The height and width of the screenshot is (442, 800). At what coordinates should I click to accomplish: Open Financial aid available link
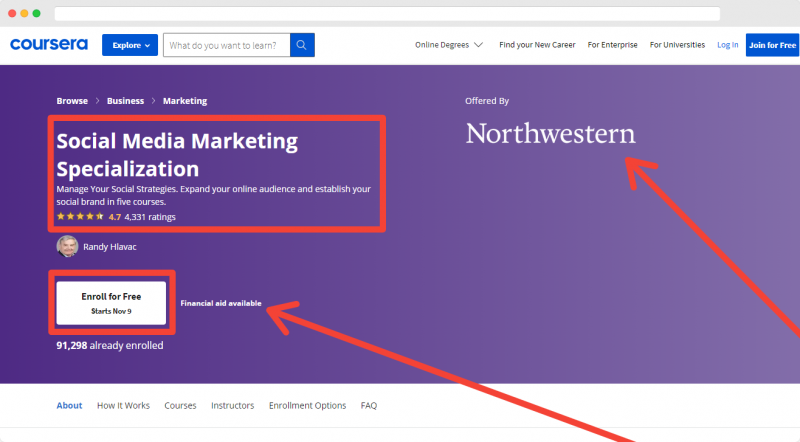pos(221,303)
